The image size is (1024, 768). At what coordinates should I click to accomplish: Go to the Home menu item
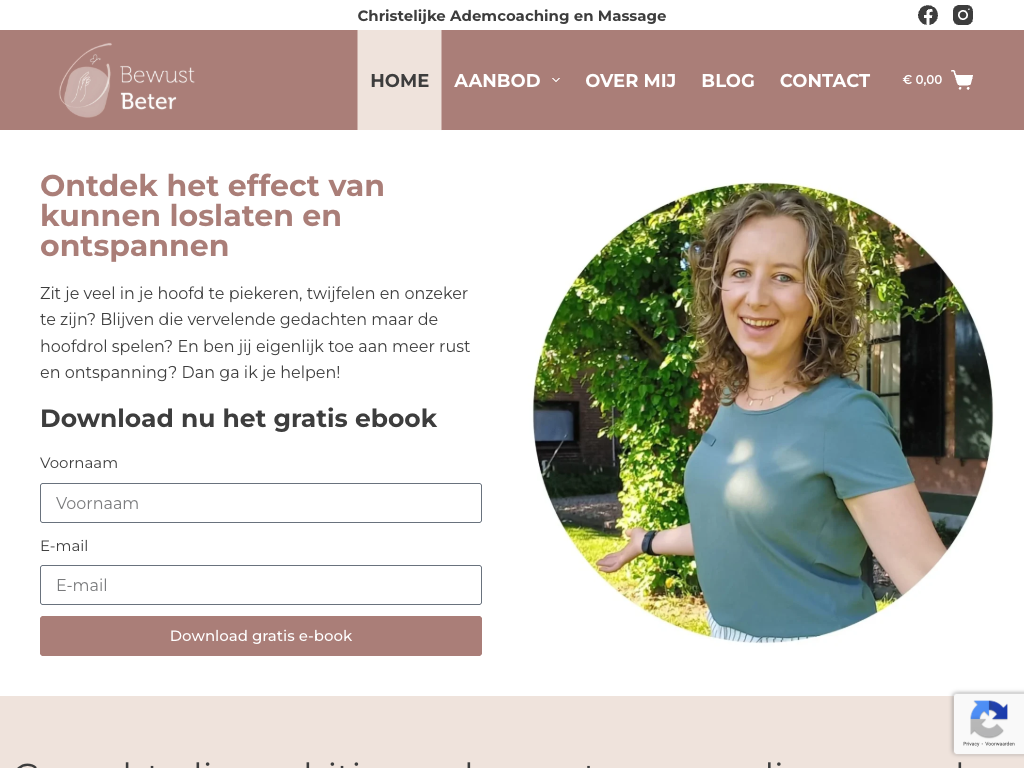399,80
